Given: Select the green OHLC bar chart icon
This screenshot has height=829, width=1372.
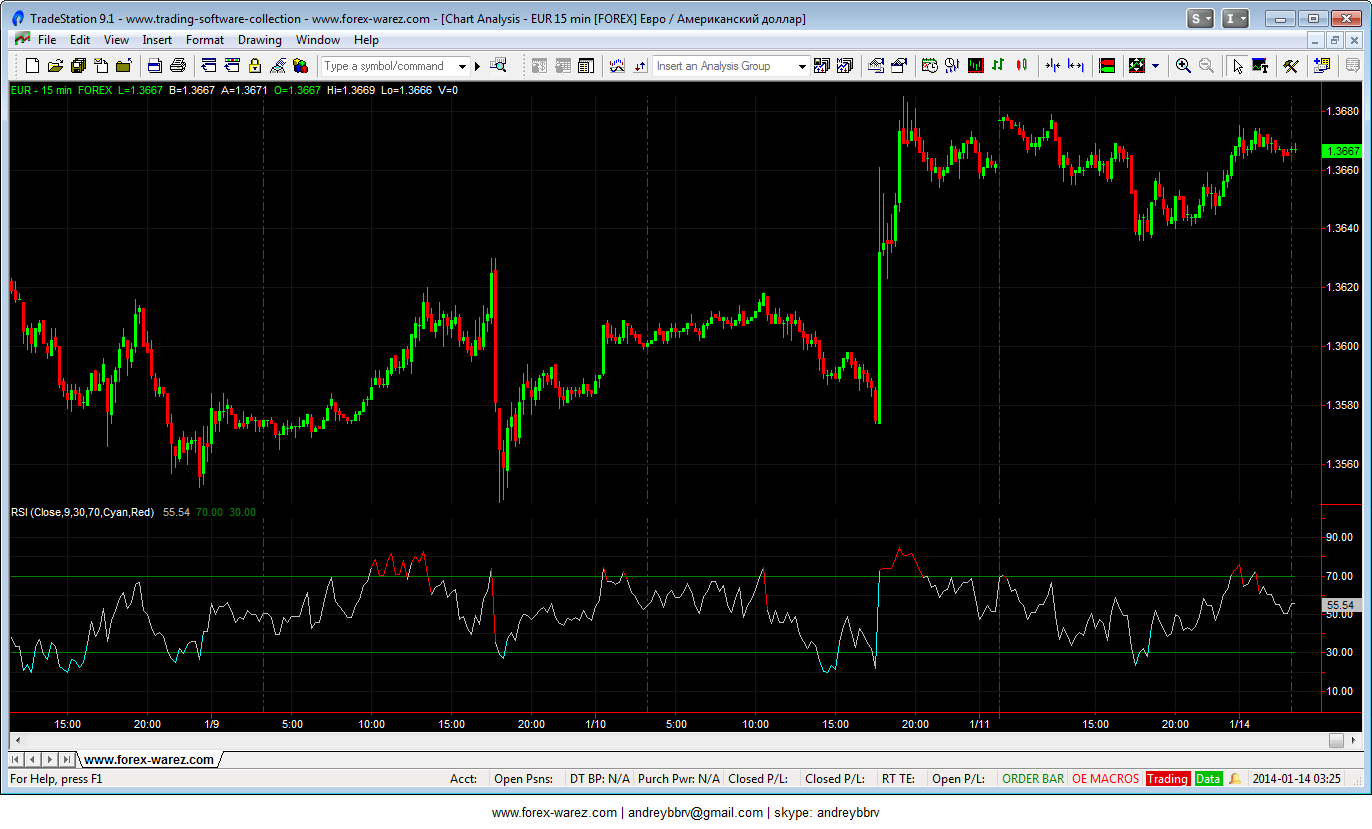Looking at the screenshot, I should [x=998, y=66].
